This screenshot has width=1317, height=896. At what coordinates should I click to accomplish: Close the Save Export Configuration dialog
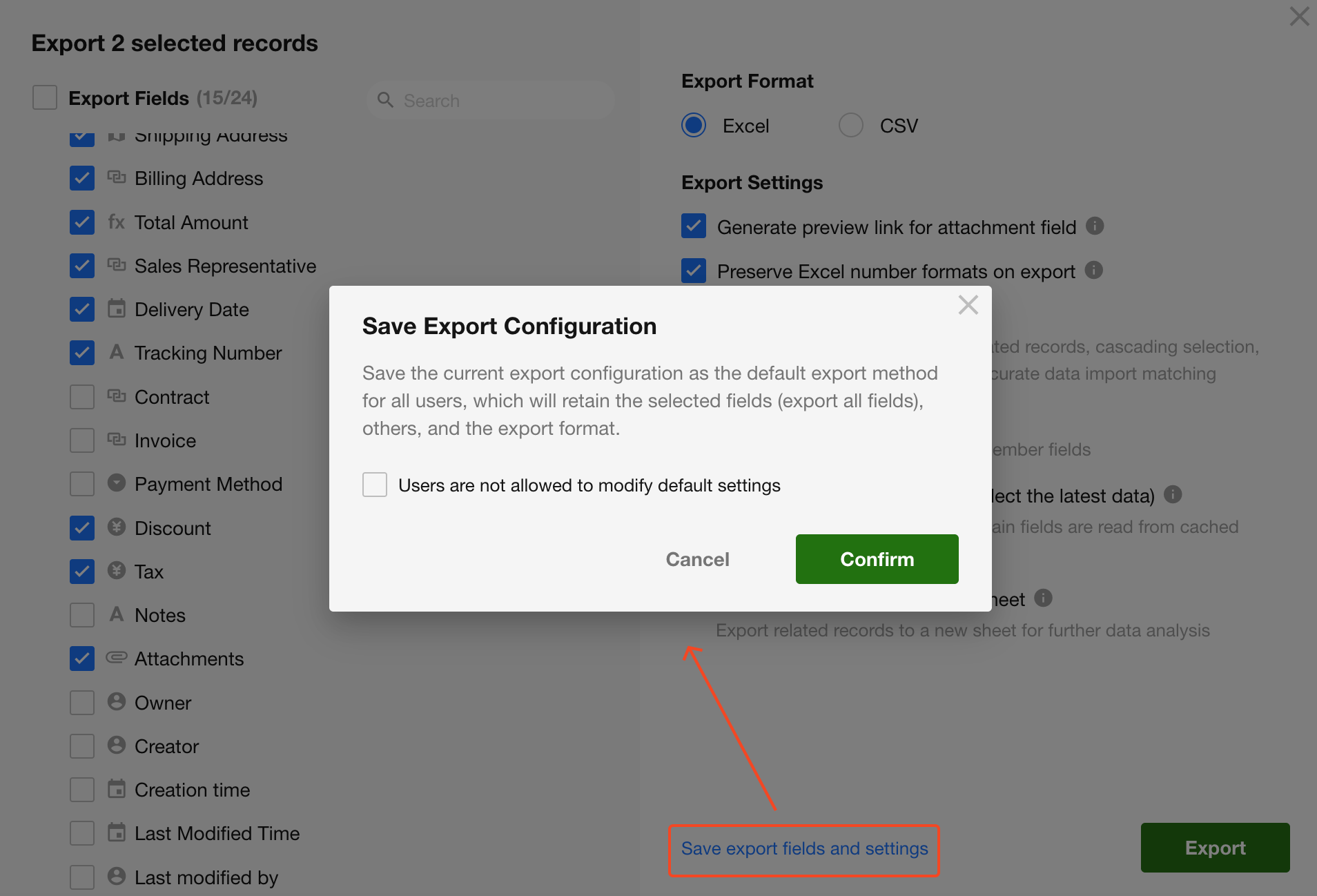point(968,305)
